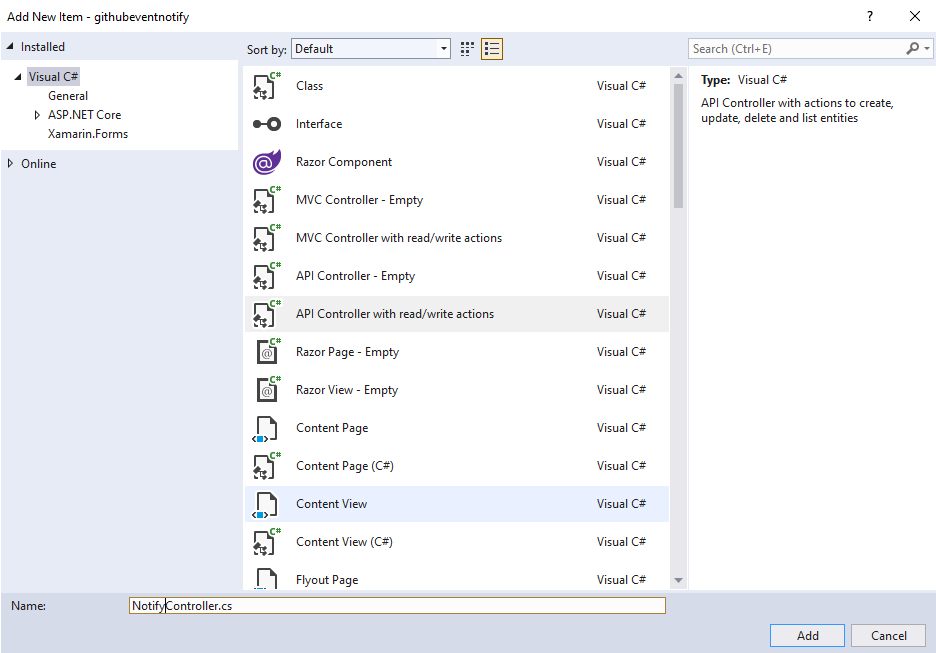
Task: Click the Content Page template icon
Action: (265, 427)
